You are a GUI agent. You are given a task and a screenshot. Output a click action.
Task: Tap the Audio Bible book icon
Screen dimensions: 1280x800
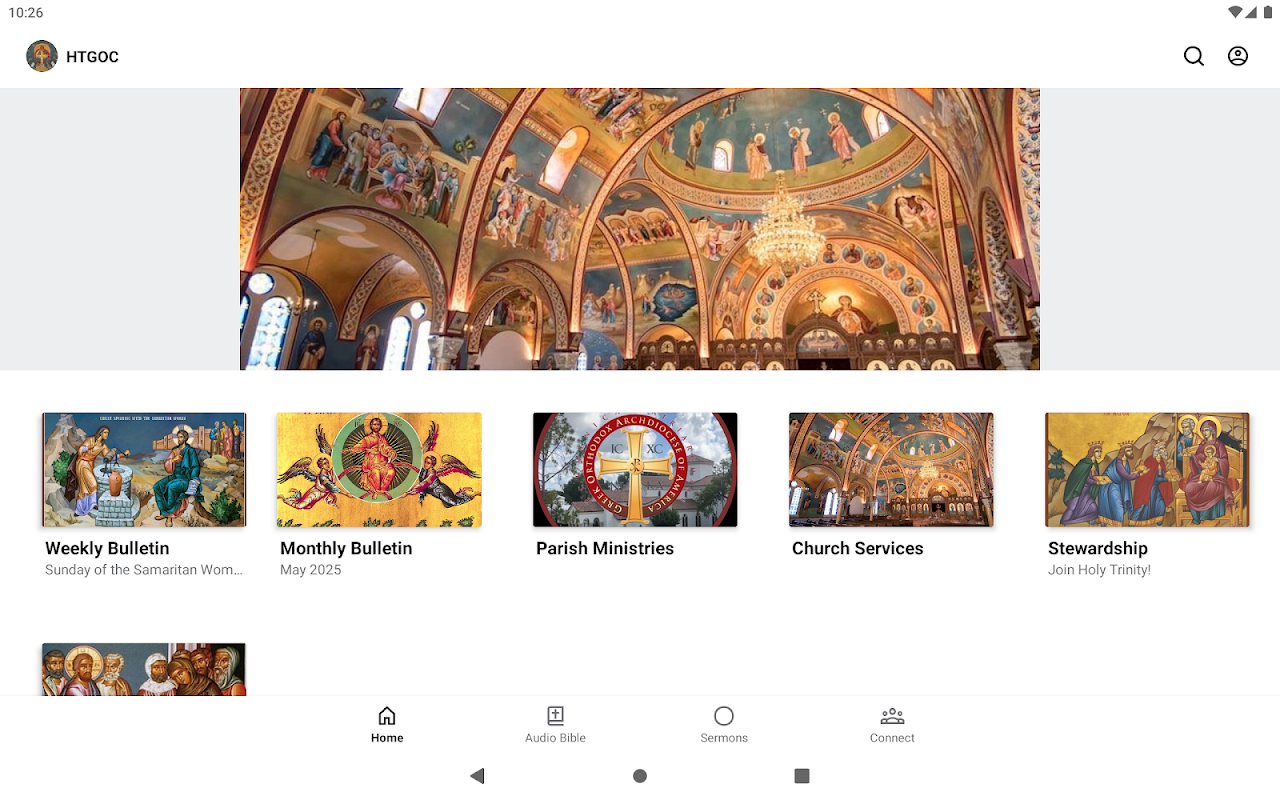coord(556,716)
